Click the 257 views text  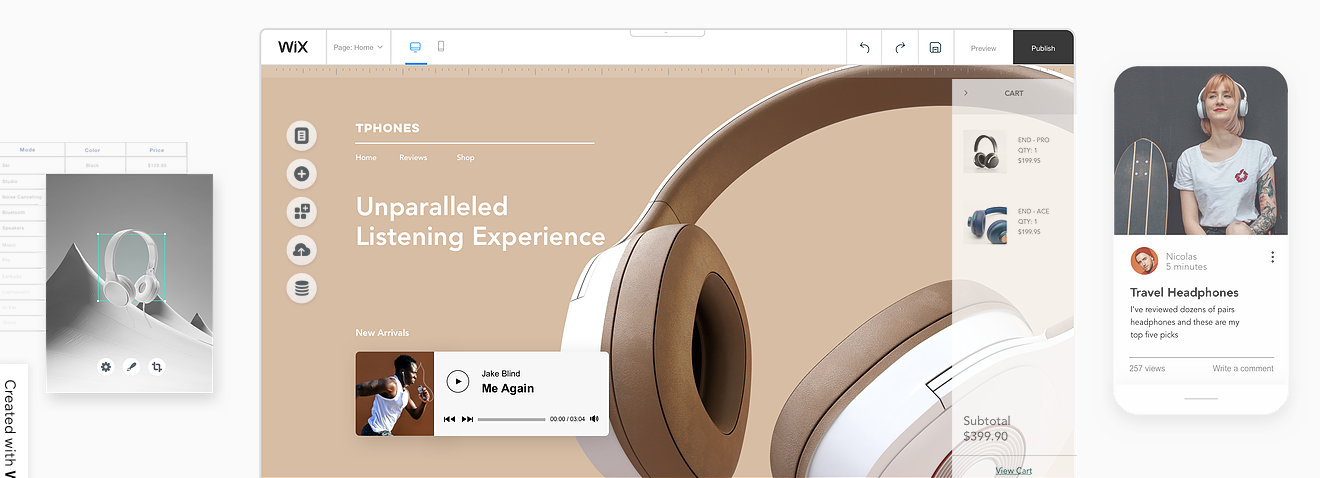click(1147, 368)
